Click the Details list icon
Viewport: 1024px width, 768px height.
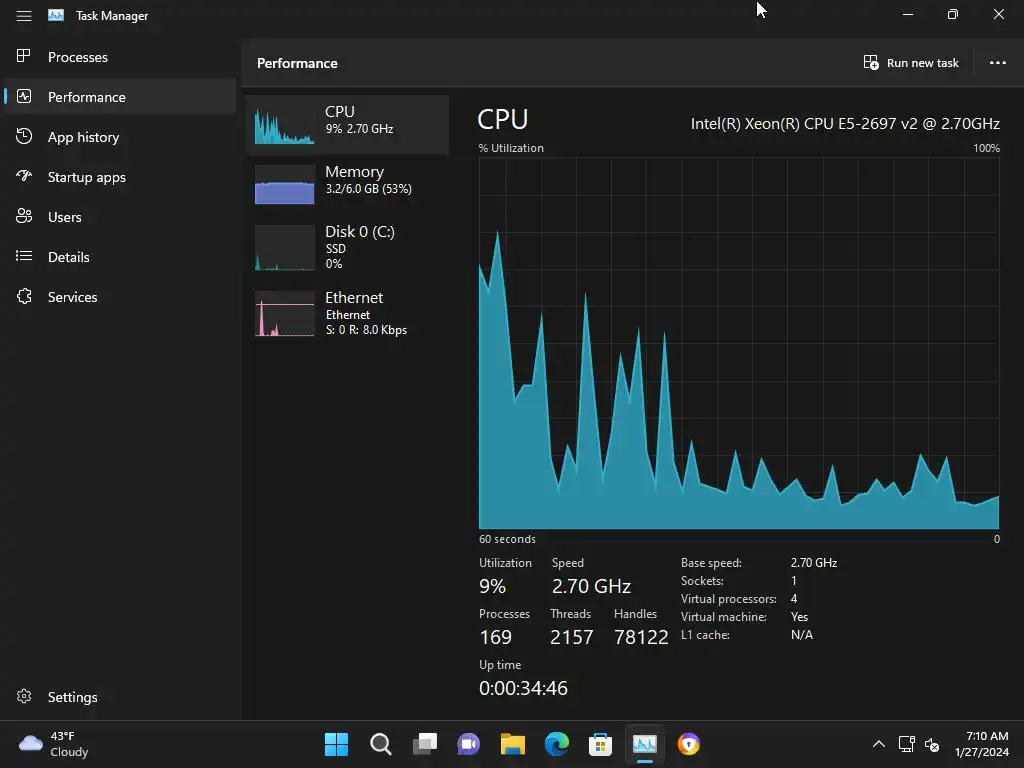(x=24, y=256)
